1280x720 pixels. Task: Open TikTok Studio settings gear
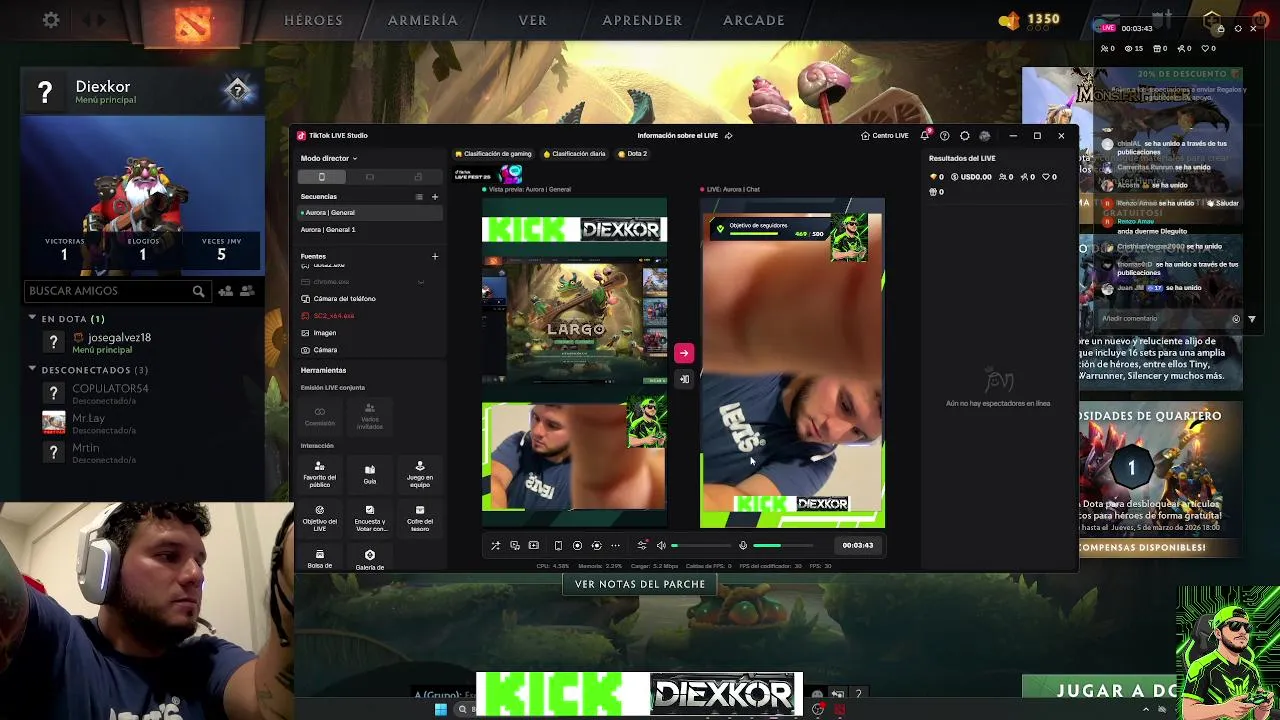coord(964,136)
